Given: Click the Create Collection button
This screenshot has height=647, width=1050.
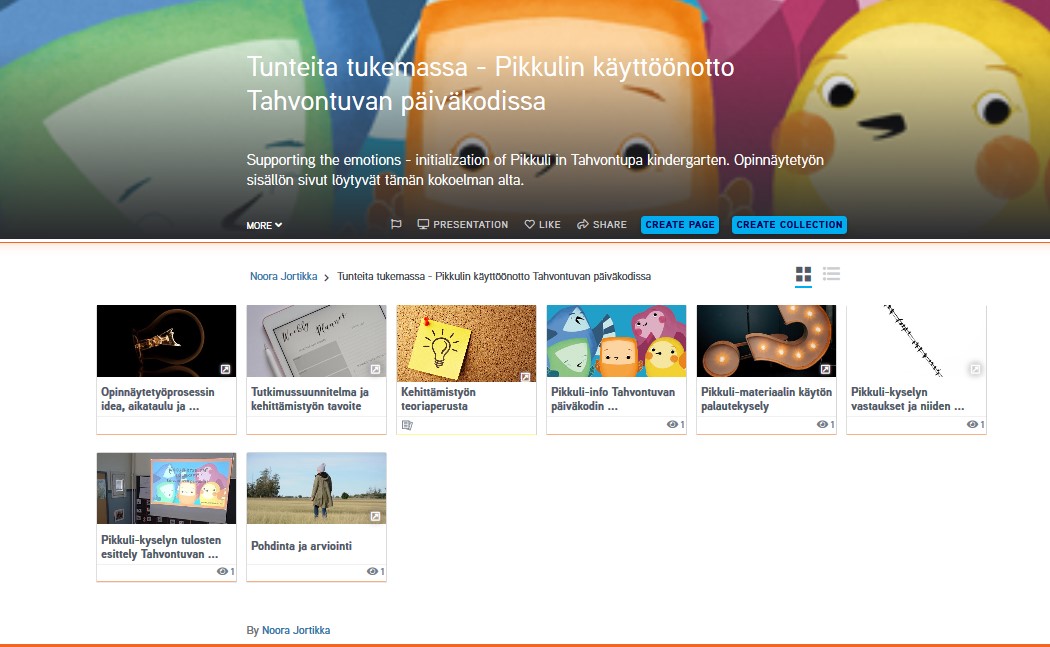Looking at the screenshot, I should point(790,225).
